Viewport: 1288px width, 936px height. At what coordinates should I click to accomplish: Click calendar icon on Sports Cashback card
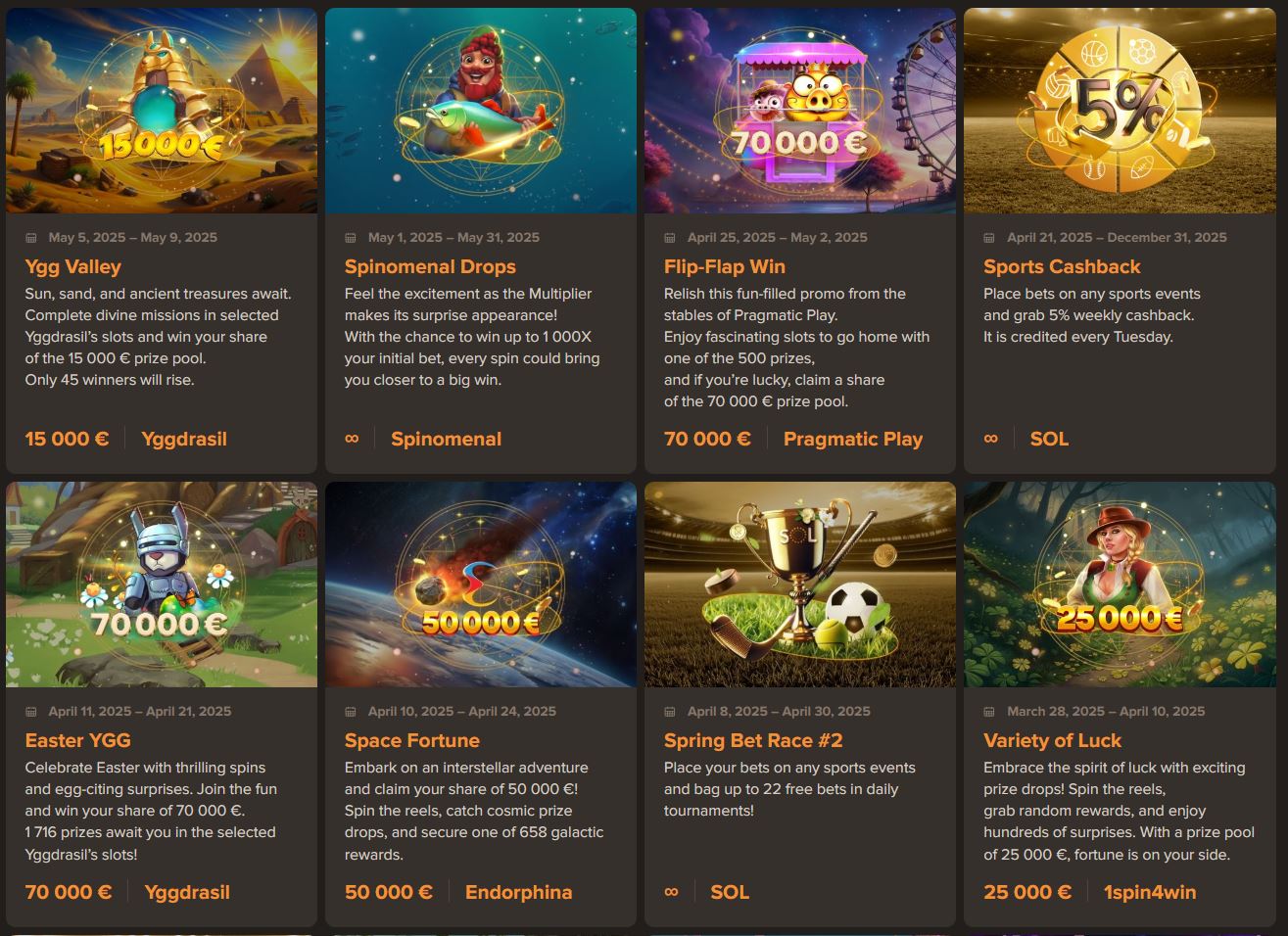pyautogui.click(x=988, y=238)
